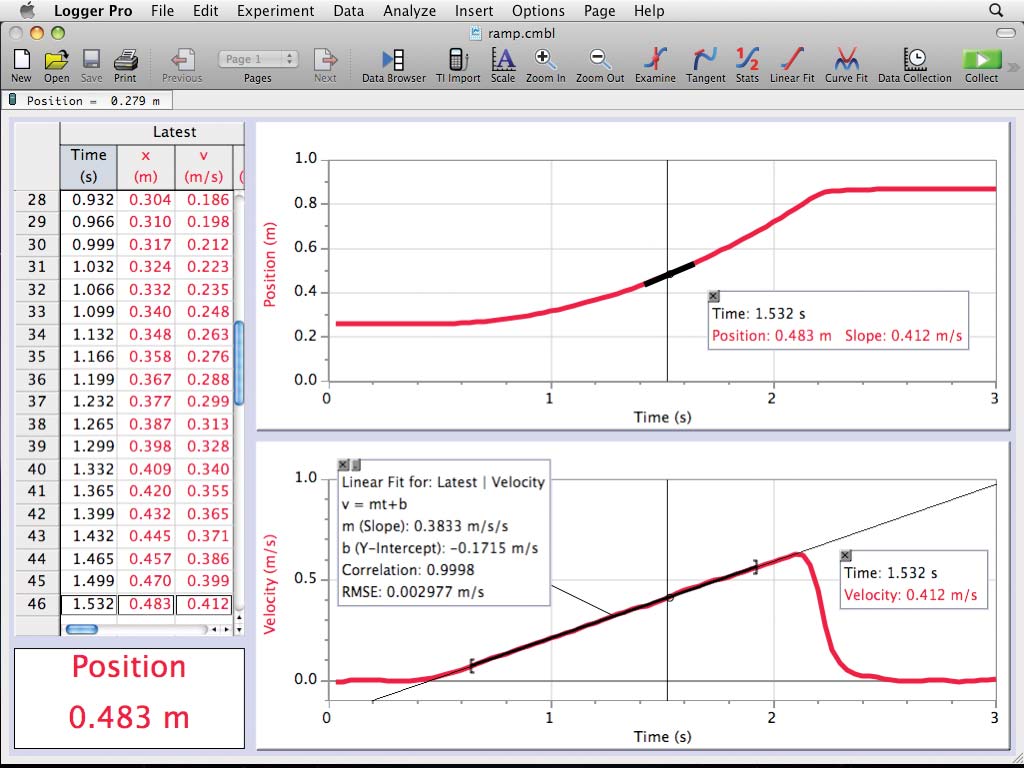Click the Time (s) label under position graph
The height and width of the screenshot is (768, 1024).
(662, 417)
